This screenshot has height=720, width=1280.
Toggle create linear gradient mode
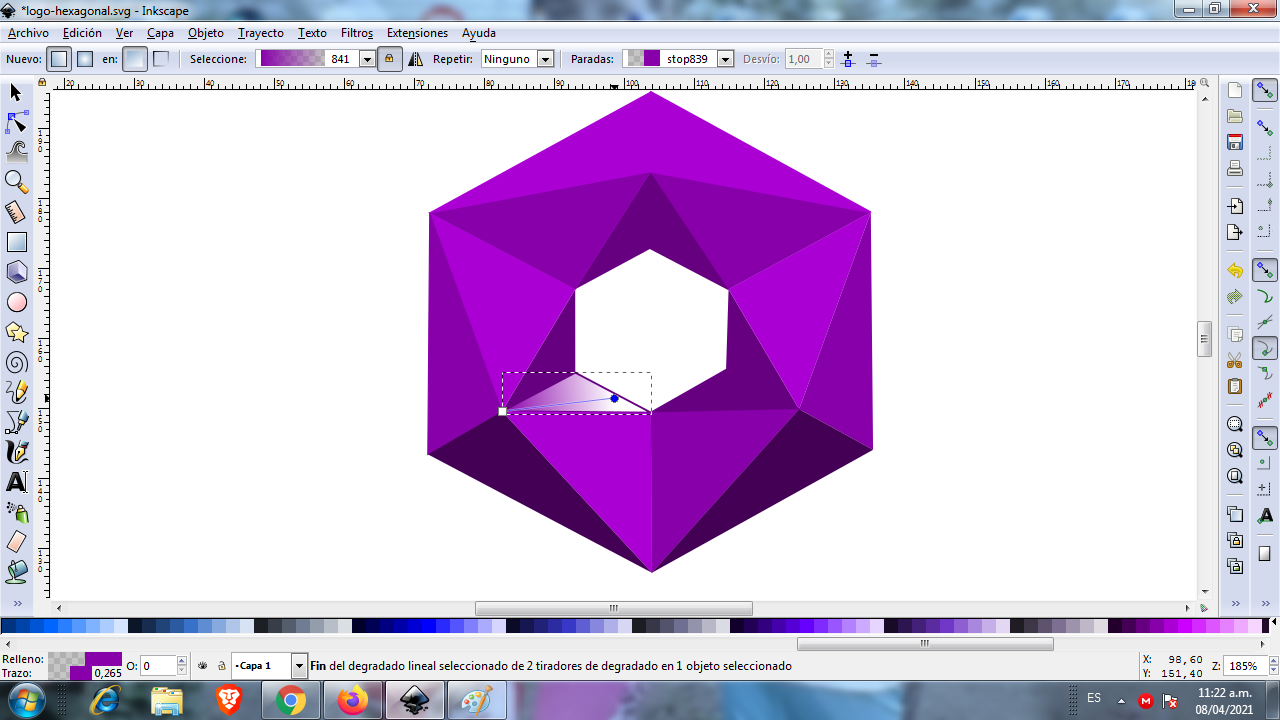click(60, 59)
